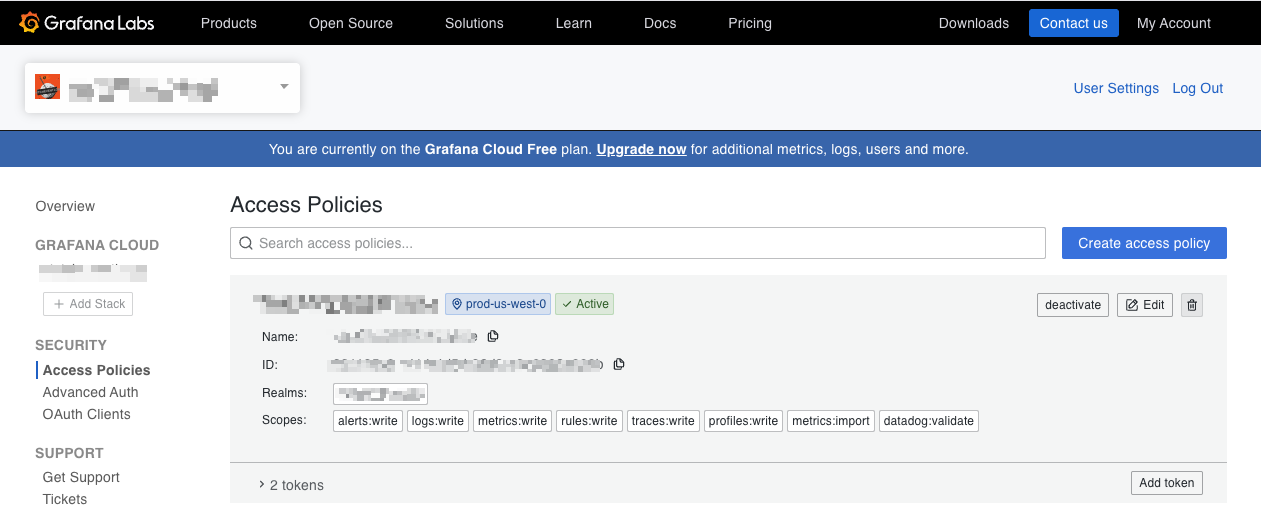Click the Add Stack button
1261x514 pixels.
pos(88,304)
